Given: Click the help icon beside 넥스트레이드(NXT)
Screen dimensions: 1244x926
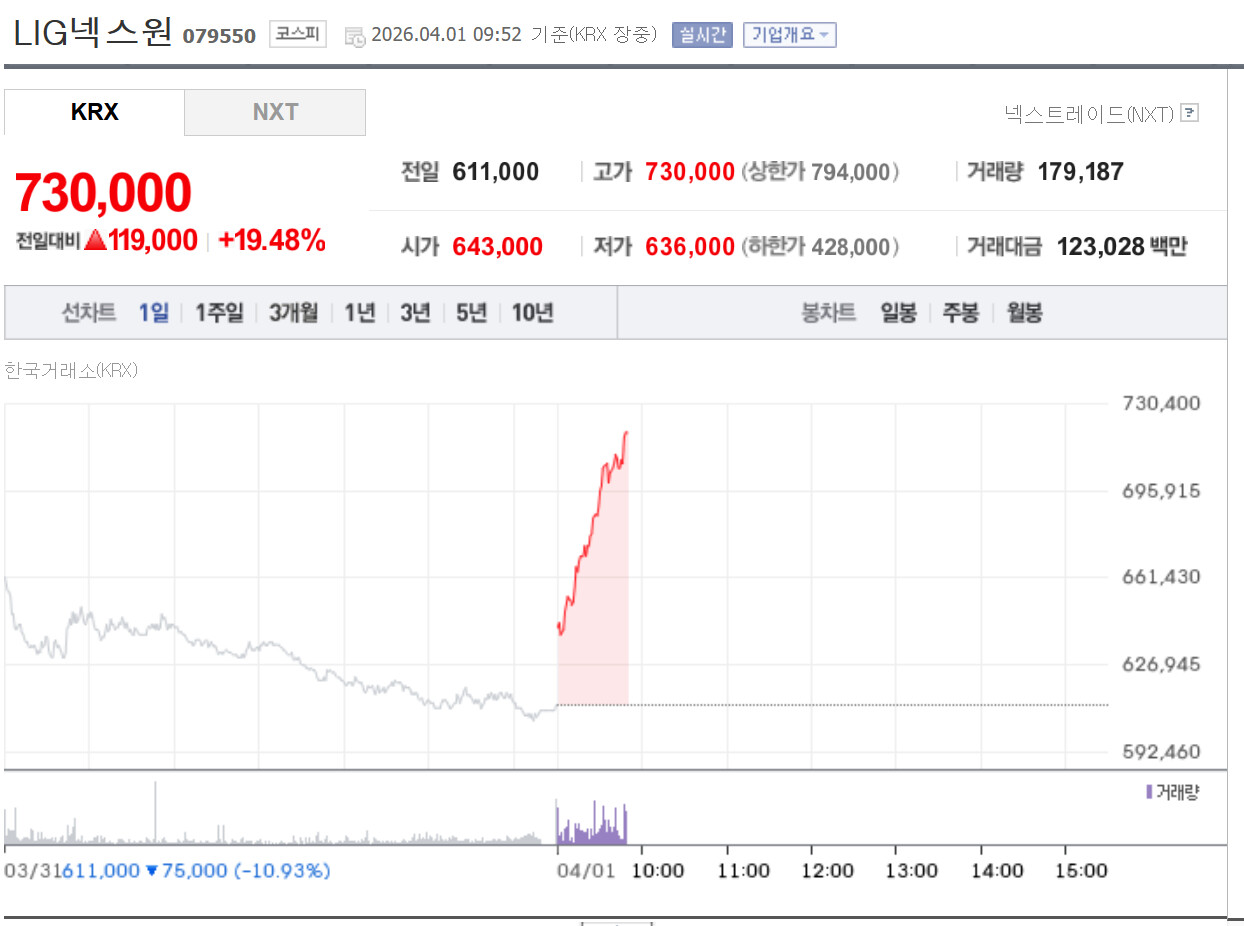Looking at the screenshot, I should (1189, 113).
